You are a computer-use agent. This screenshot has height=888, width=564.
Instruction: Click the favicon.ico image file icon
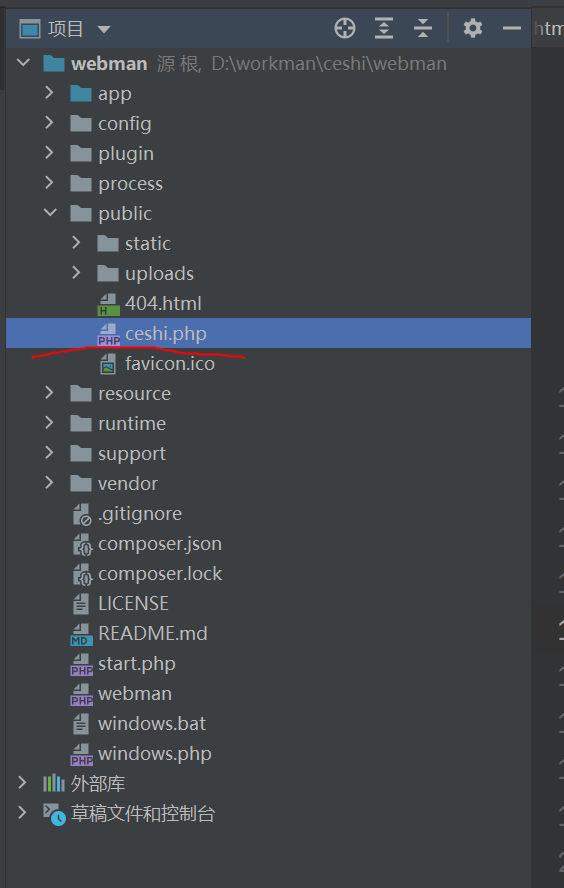tap(108, 364)
